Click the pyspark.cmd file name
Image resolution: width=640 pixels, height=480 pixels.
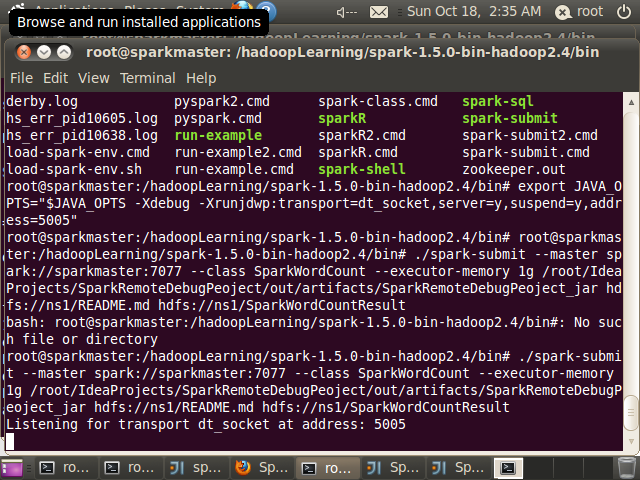[218, 118]
